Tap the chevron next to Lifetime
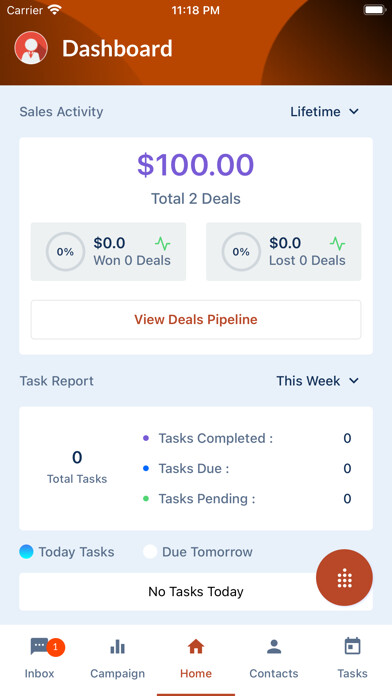392x696 pixels. (354, 111)
